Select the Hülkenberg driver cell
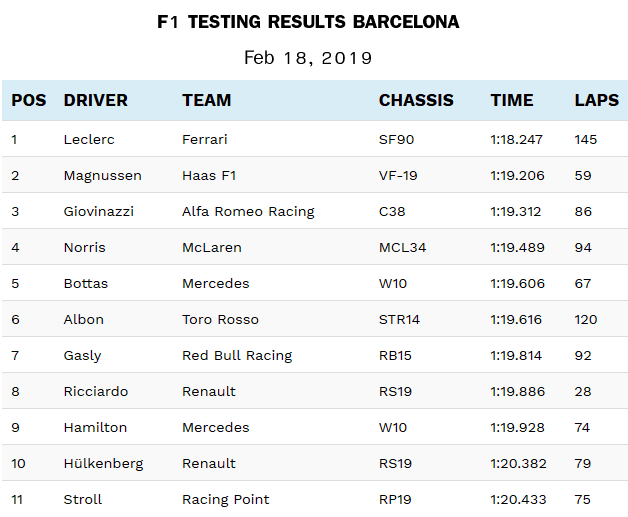The height and width of the screenshot is (517, 628). (103, 463)
